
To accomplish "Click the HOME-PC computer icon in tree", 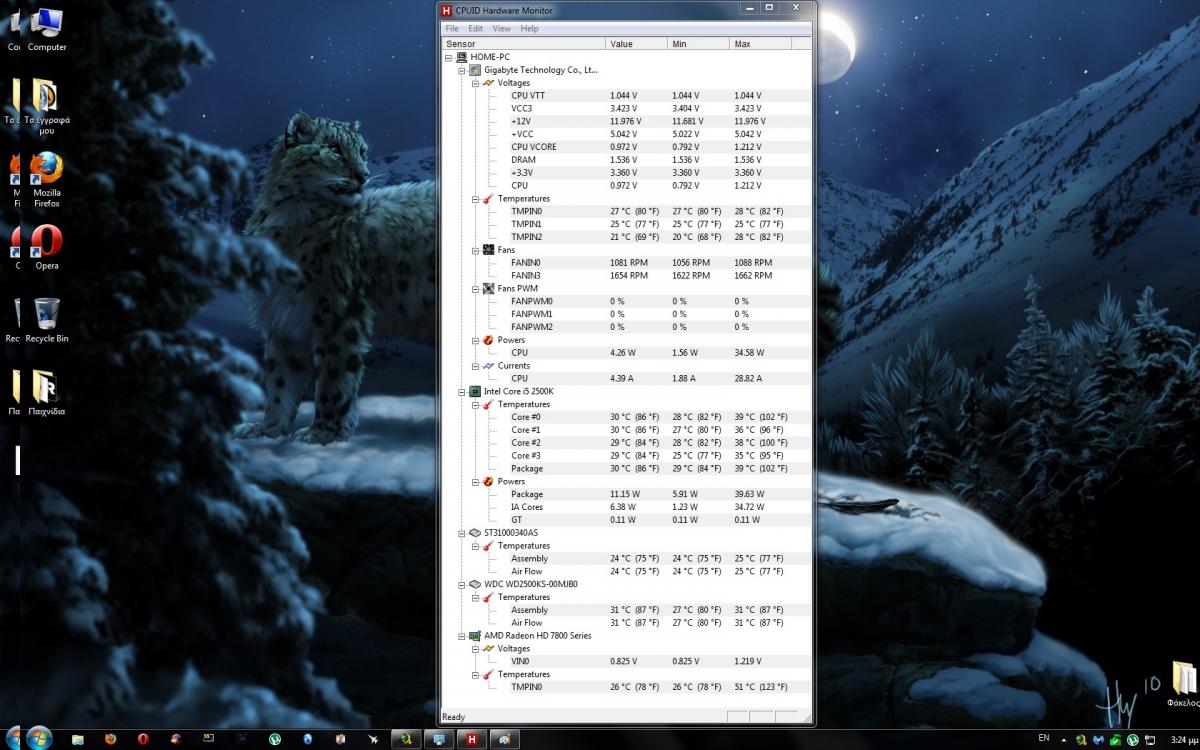I will (x=461, y=57).
